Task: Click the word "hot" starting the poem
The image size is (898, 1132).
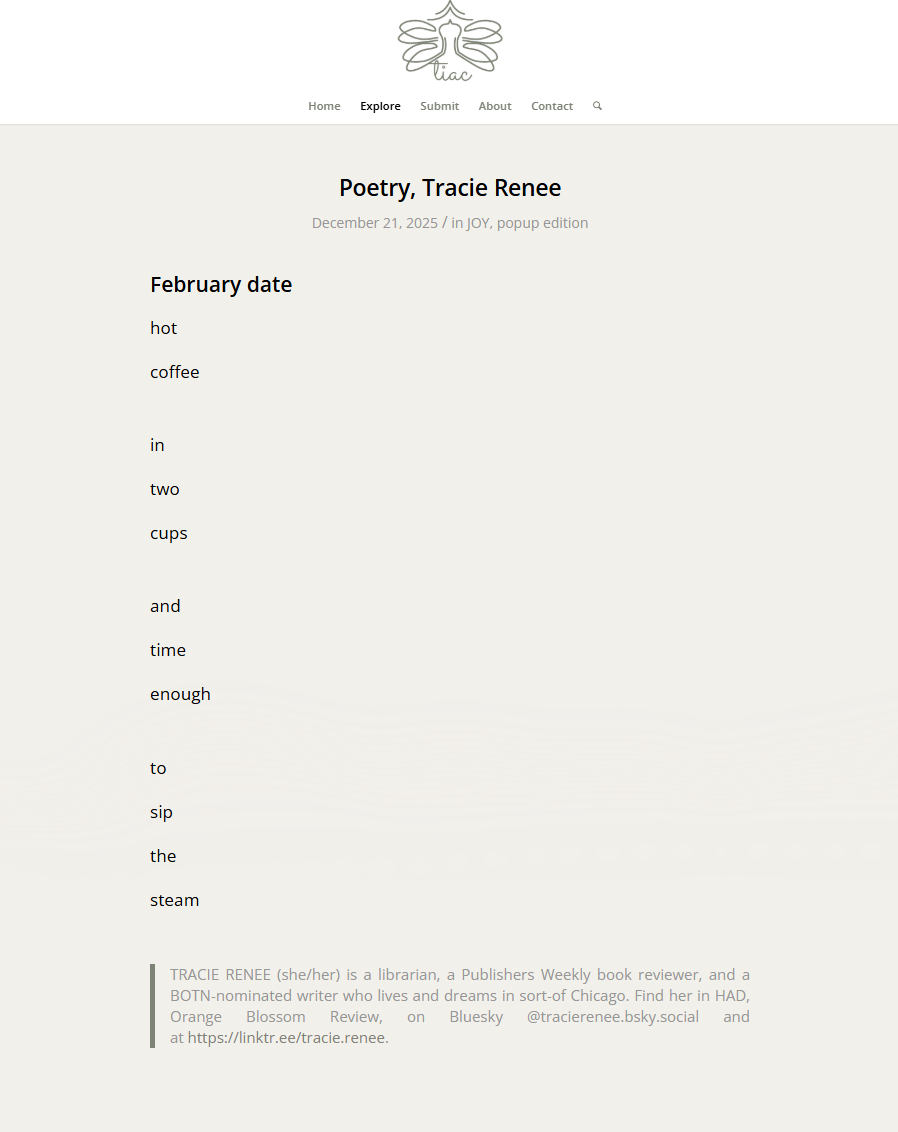Action: pyautogui.click(x=163, y=328)
